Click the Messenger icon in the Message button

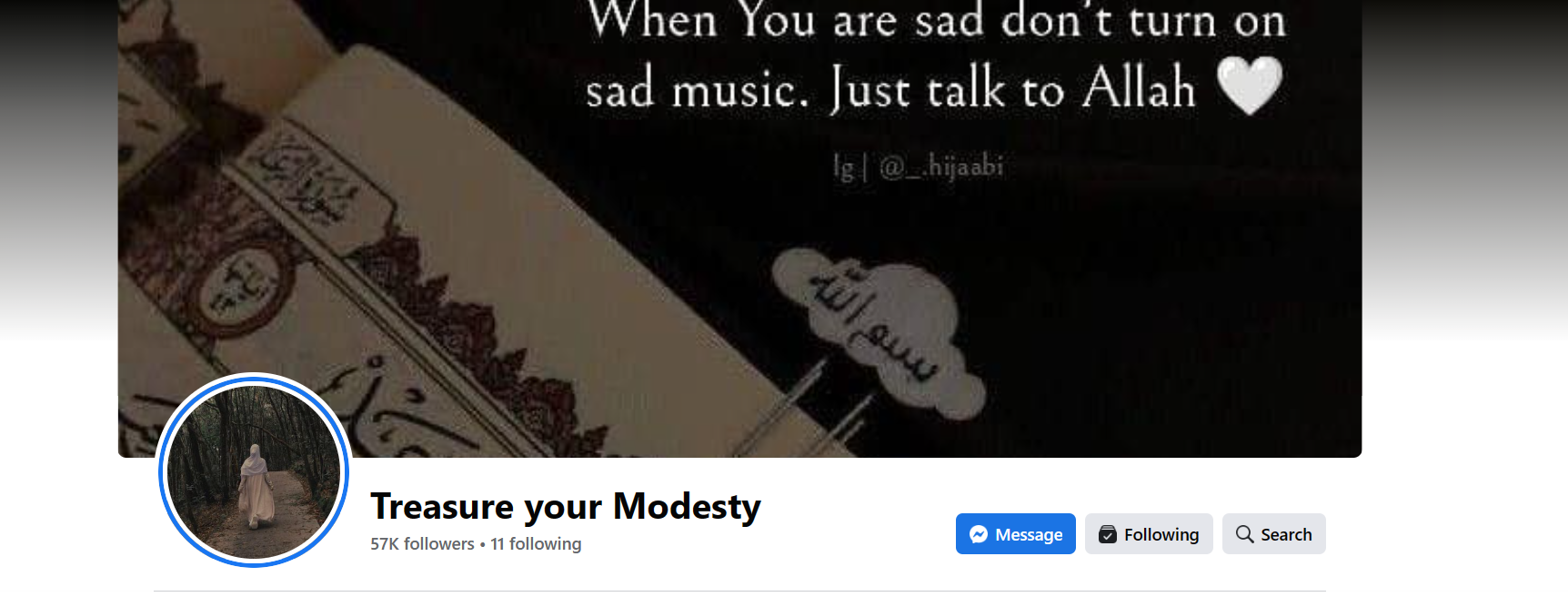coord(979,534)
